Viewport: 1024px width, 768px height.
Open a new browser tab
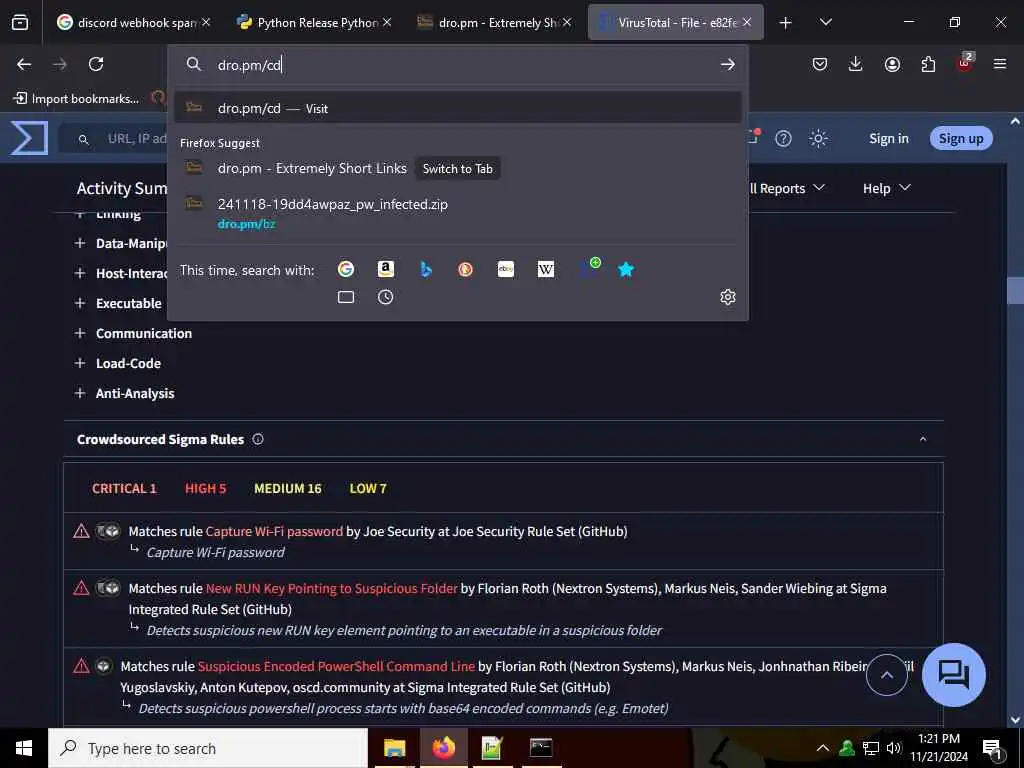click(785, 22)
